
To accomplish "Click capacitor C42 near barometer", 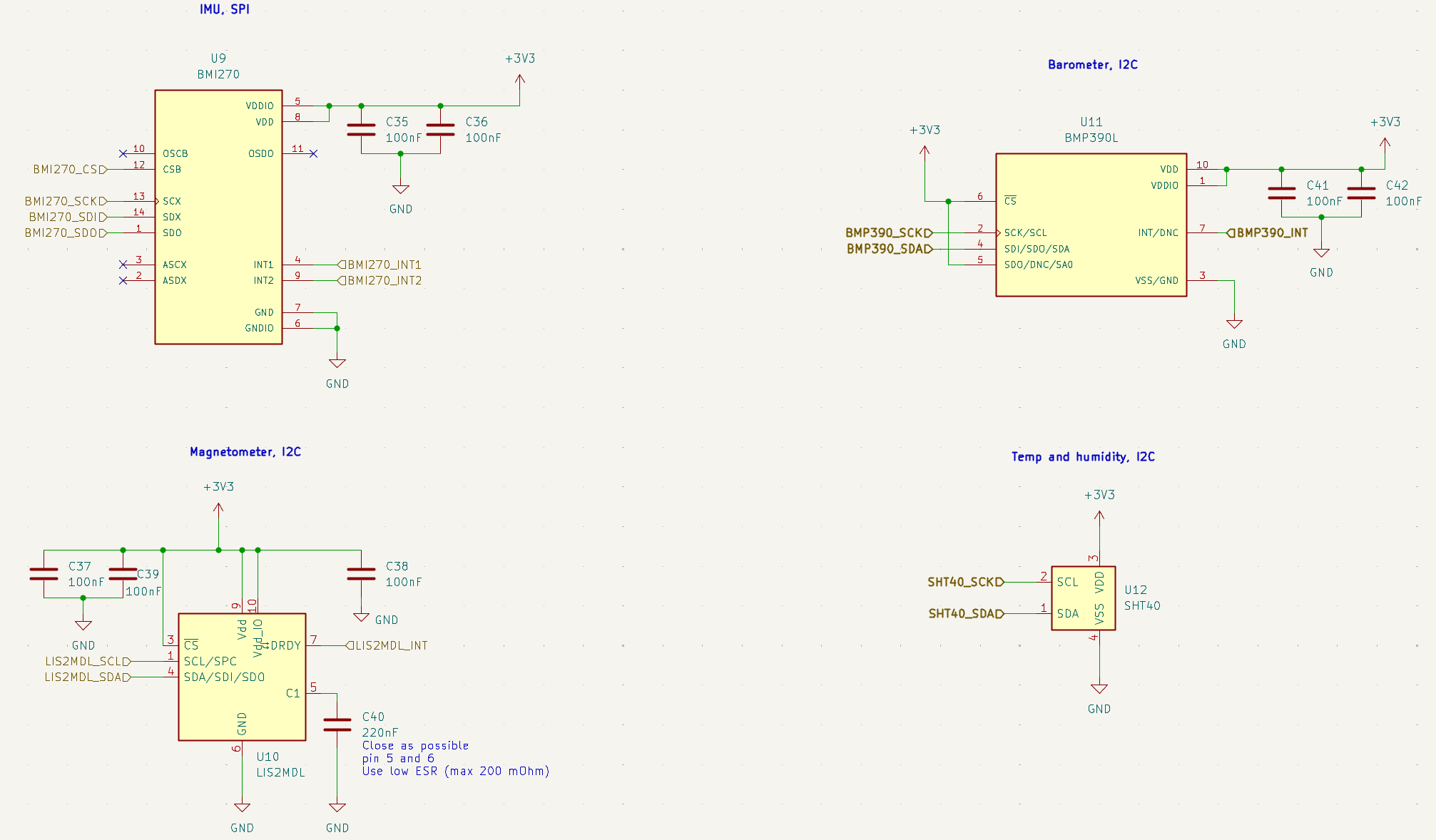I will point(1360,193).
